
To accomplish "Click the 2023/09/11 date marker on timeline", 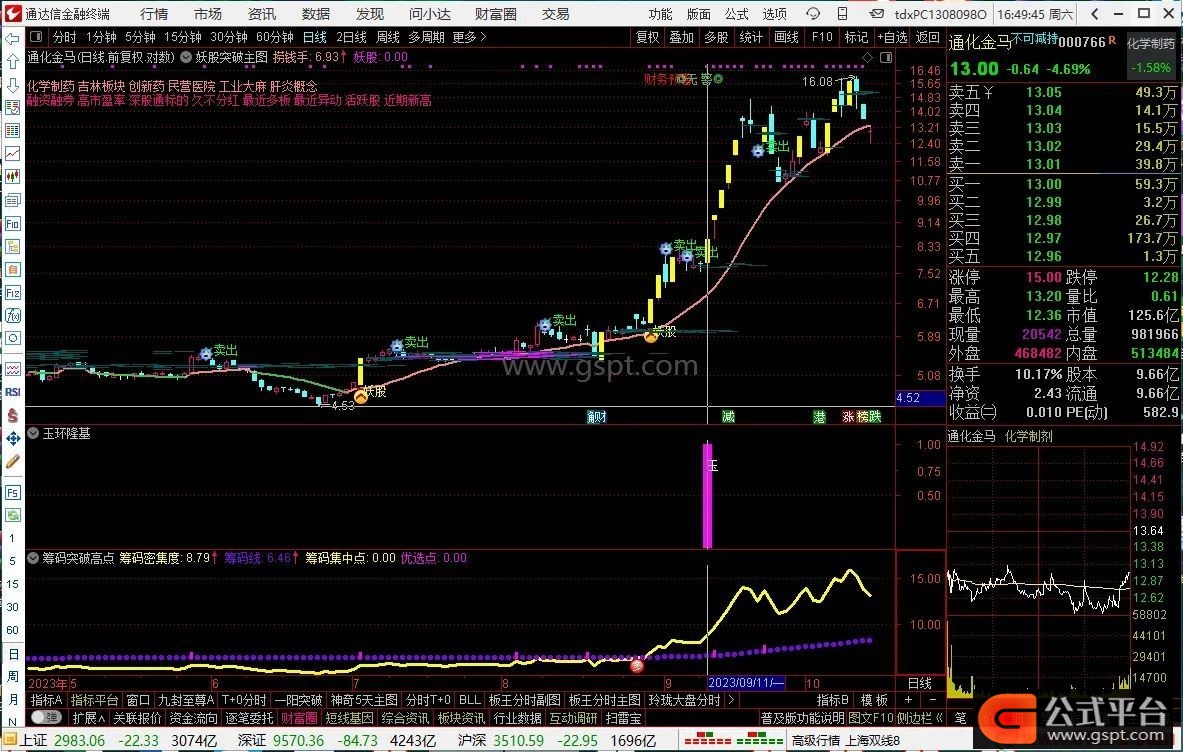I will click(745, 683).
